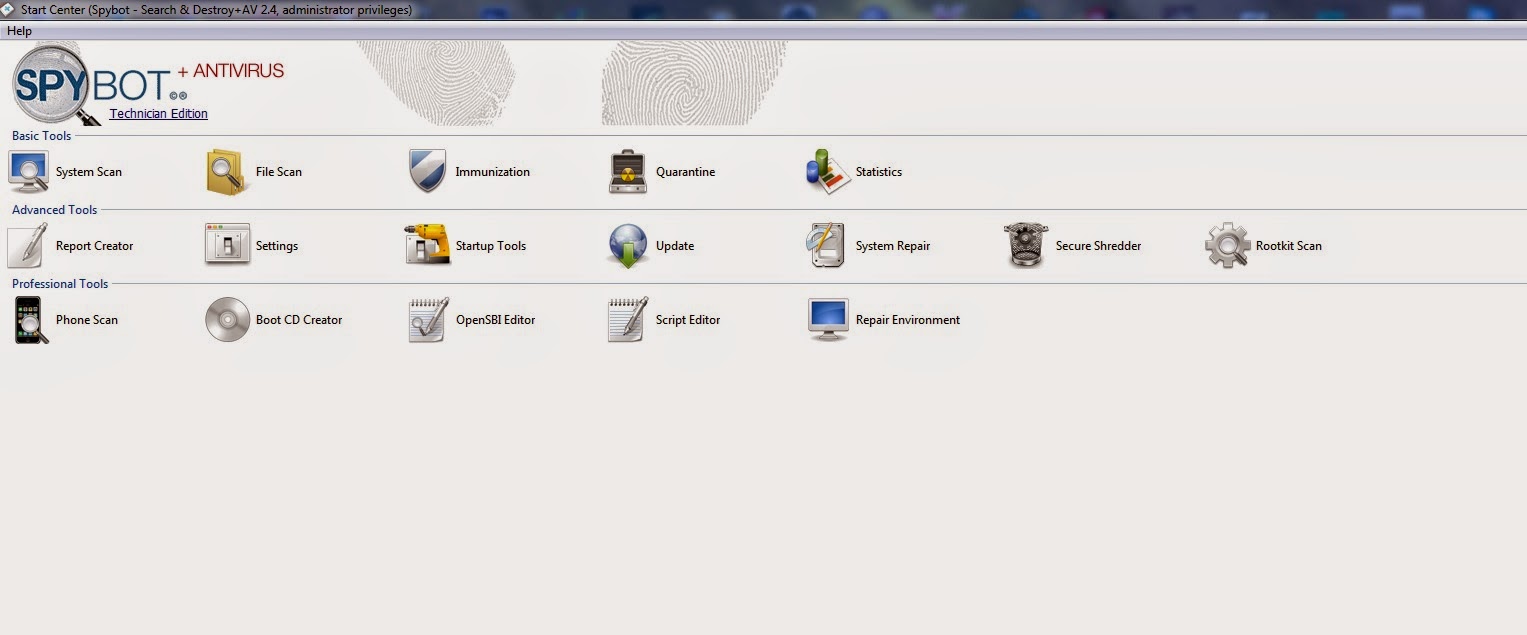1527x635 pixels.
Task: Open the Quarantine briefcase icon
Action: (x=628, y=171)
